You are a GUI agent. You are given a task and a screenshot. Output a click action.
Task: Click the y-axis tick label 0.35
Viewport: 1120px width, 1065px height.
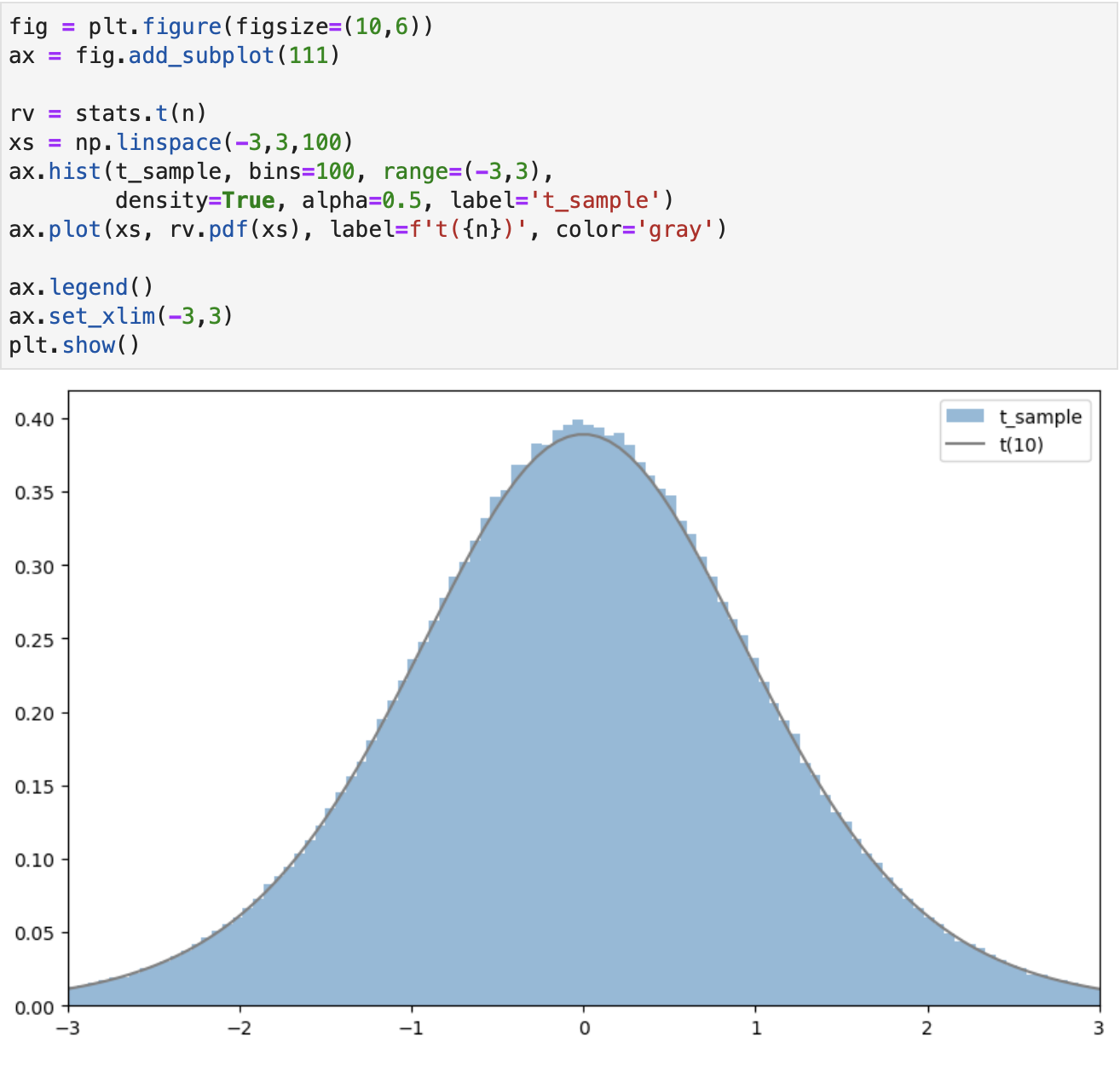click(35, 492)
